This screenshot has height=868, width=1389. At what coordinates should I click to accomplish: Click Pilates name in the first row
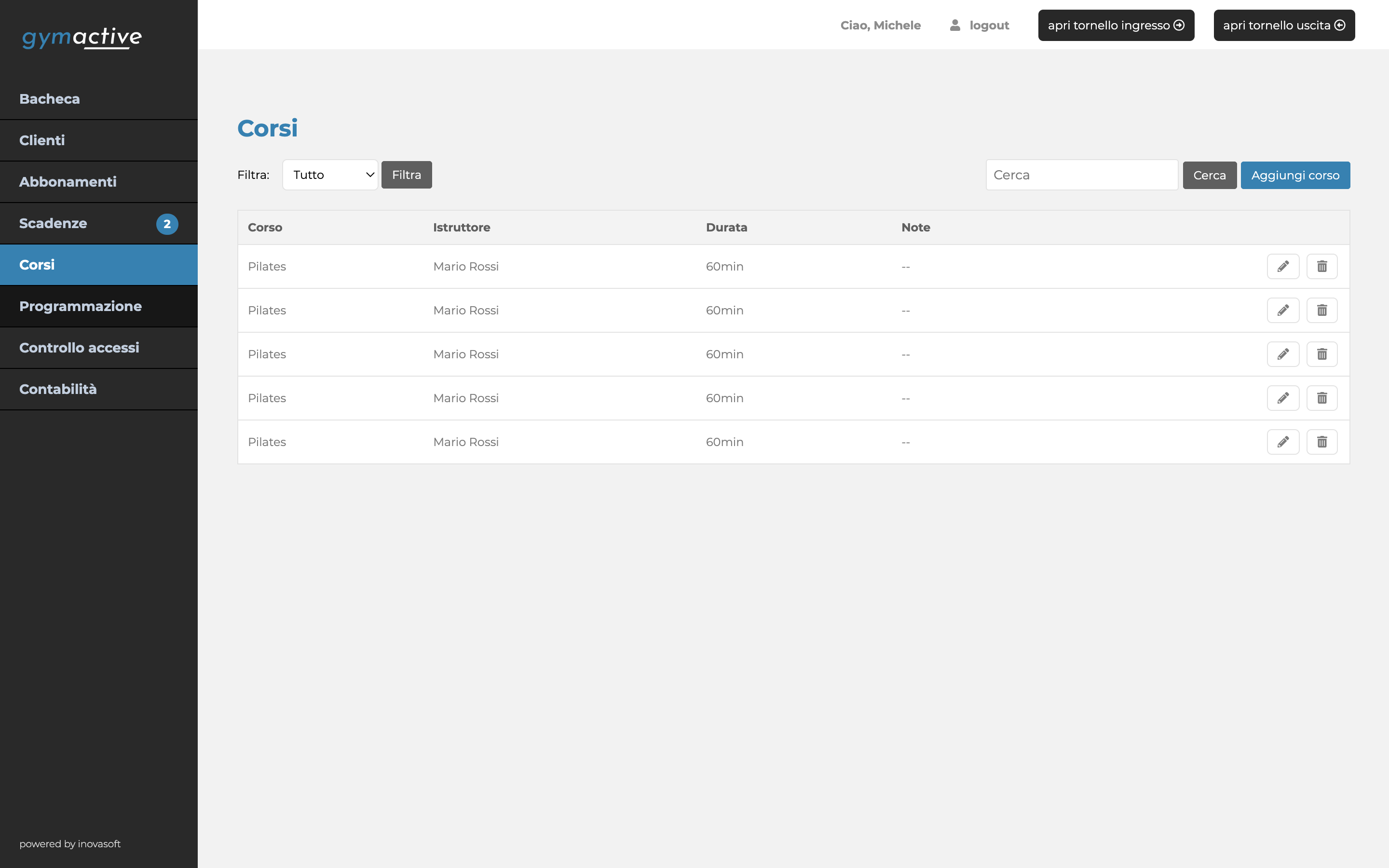[x=267, y=266]
